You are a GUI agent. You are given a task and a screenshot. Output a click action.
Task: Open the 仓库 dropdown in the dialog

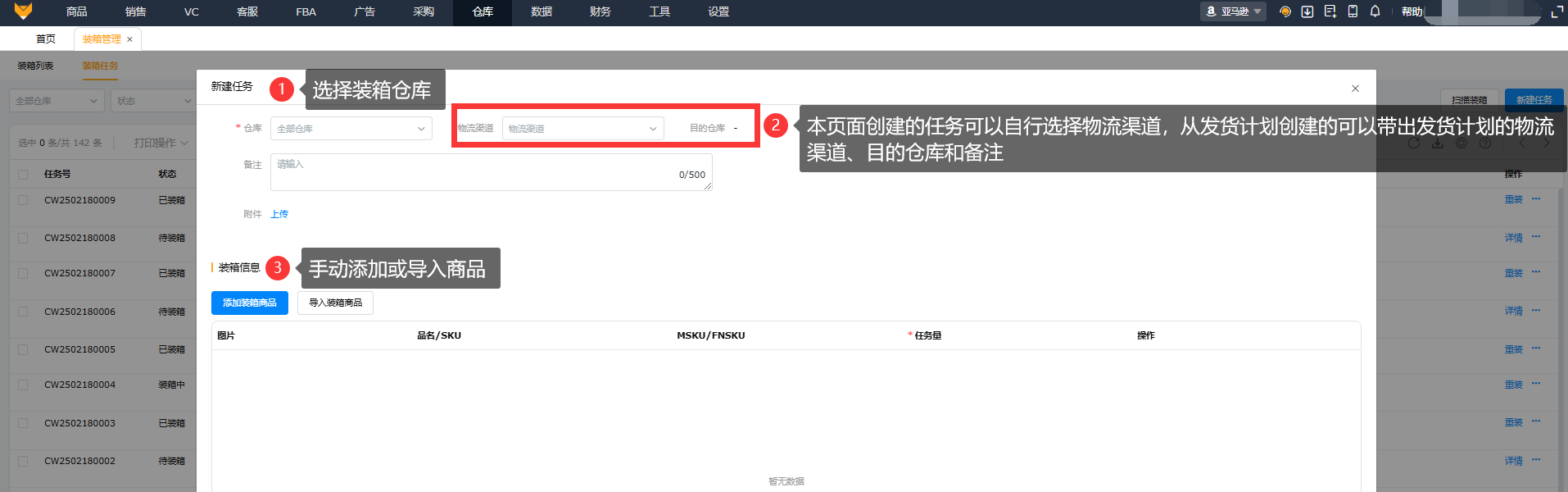click(351, 129)
